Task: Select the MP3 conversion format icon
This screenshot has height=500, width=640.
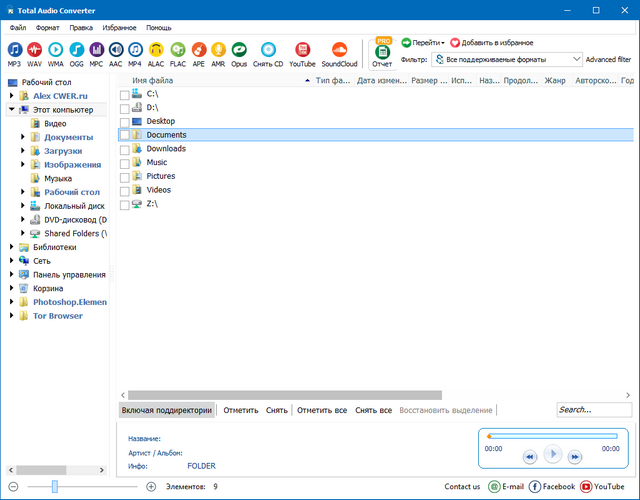Action: [14, 50]
